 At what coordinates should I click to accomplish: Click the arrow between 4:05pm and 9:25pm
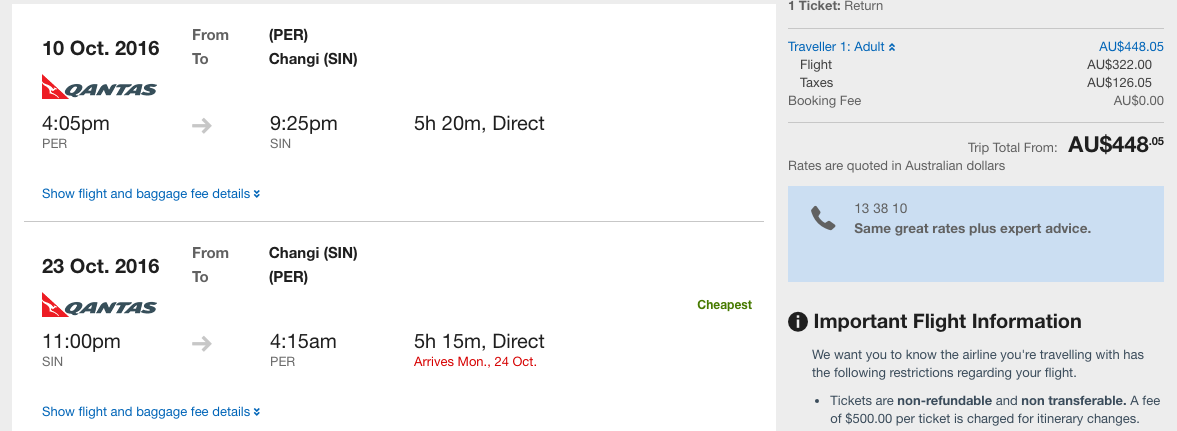point(201,125)
